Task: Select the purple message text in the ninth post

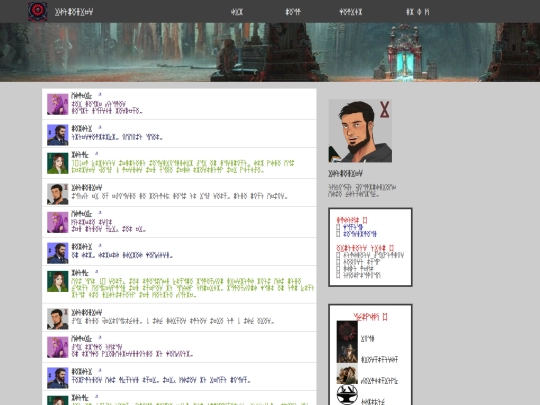Action: point(132,351)
